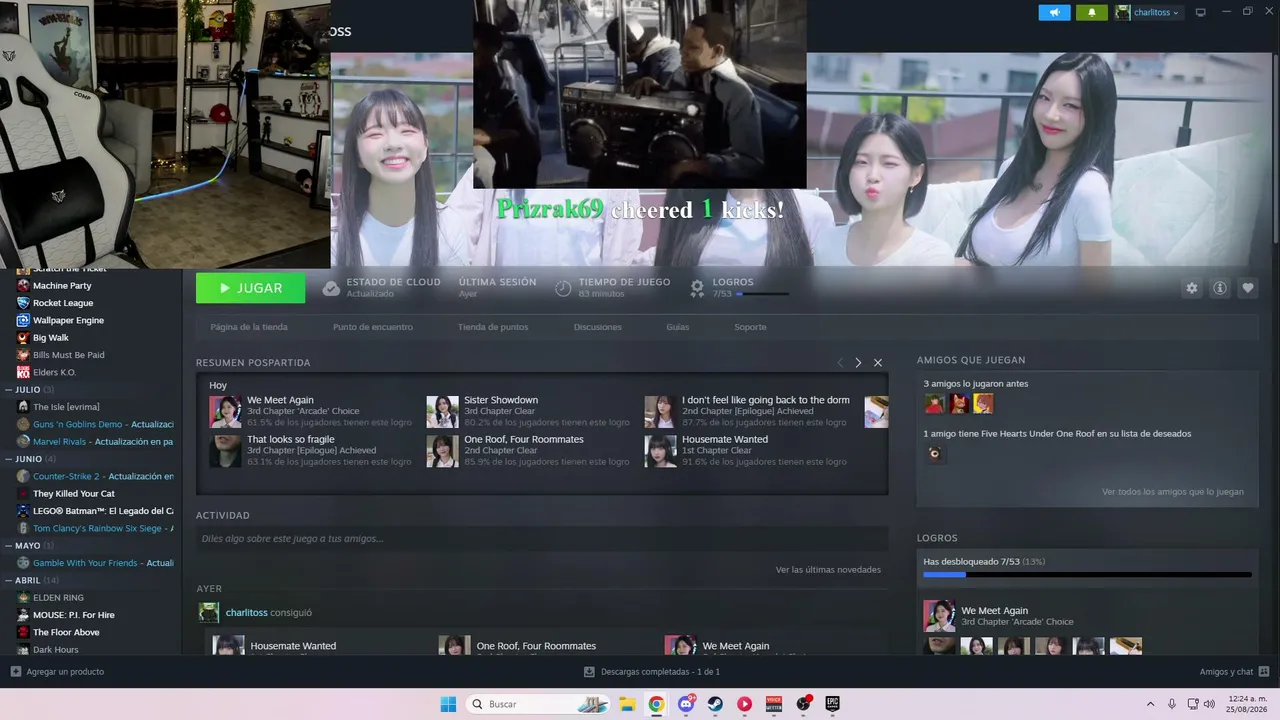
Task: Show game info circle icon
Action: [1220, 288]
